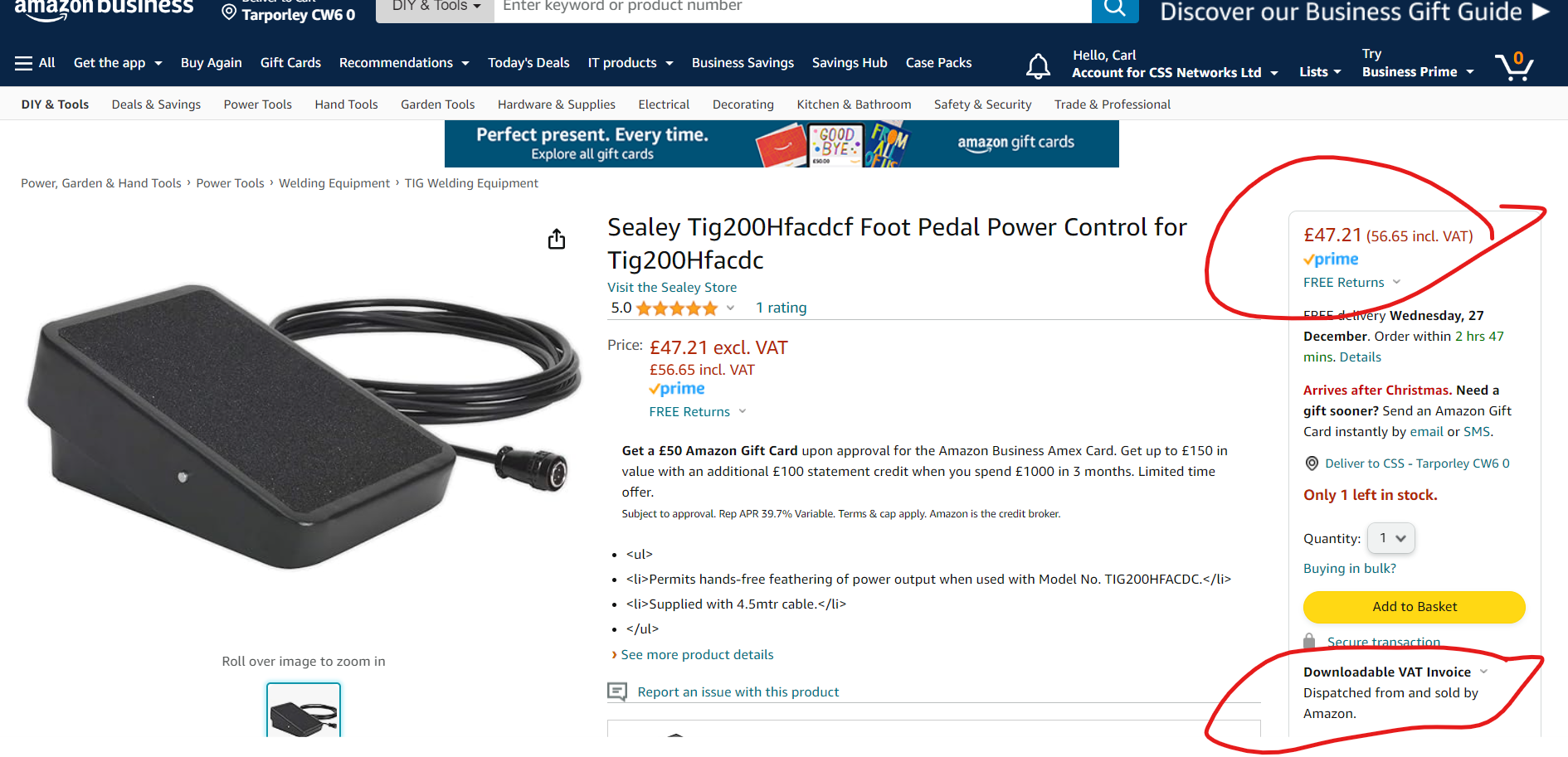Viewport: 1568px width, 757px height.
Task: Open the Quantity dropdown
Action: [1391, 538]
